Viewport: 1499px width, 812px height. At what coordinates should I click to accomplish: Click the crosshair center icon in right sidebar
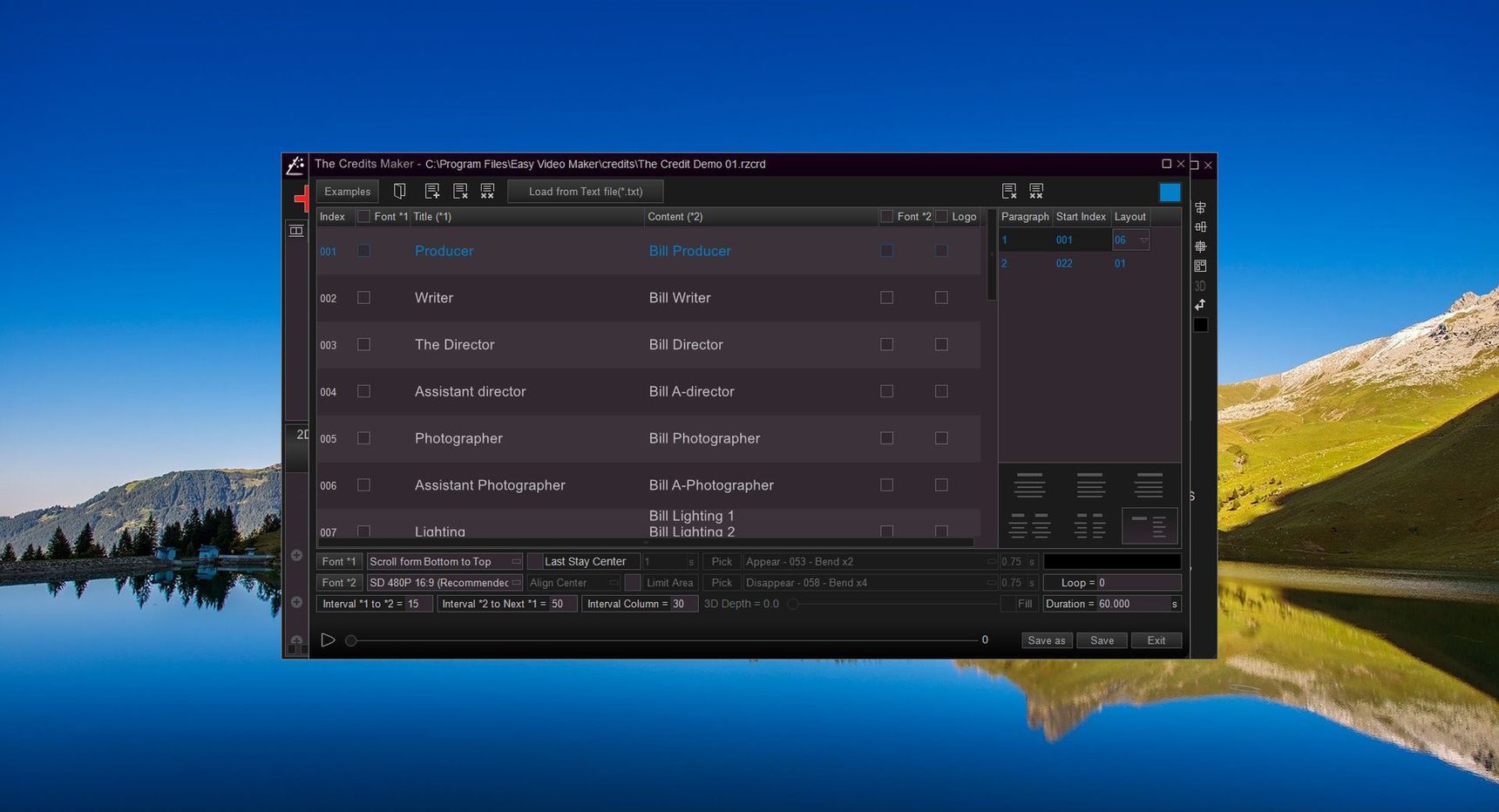pyautogui.click(x=1200, y=247)
